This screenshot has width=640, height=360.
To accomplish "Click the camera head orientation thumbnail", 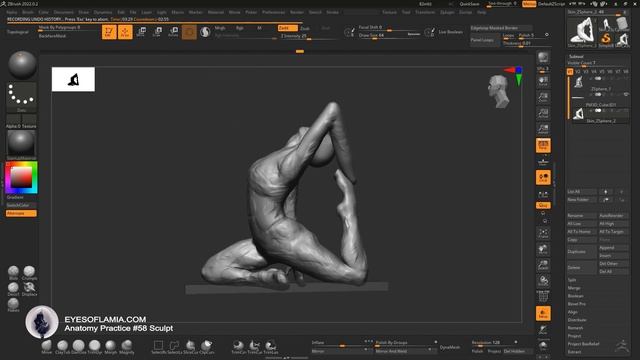I will [498, 91].
